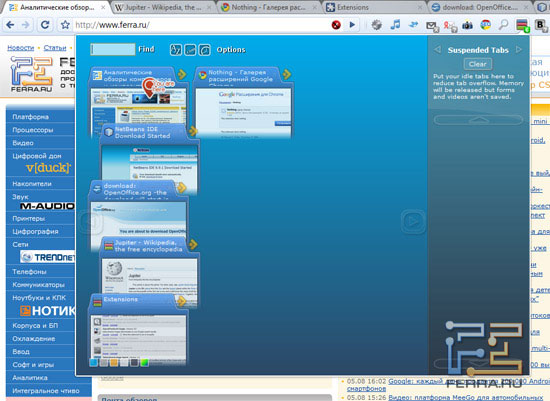Open the Аналитические обзоры page thumbnail
Image resolution: width=550 pixels, height=401 pixels.
click(x=139, y=106)
